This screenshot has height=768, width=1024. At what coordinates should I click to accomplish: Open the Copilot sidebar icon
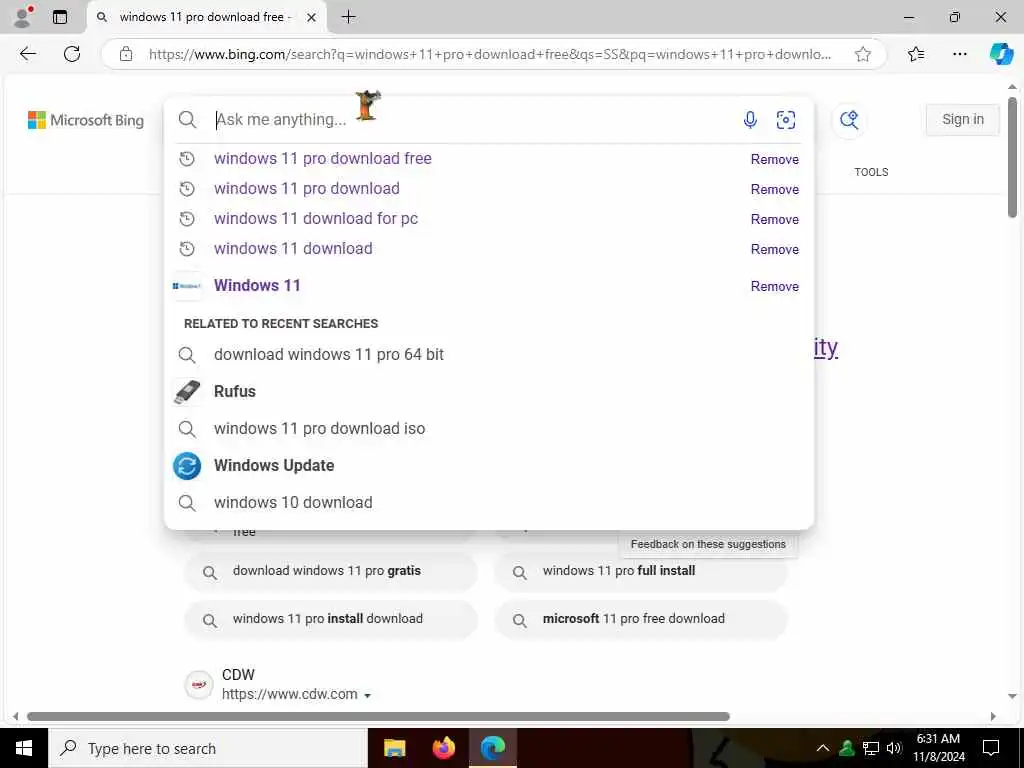point(1001,54)
